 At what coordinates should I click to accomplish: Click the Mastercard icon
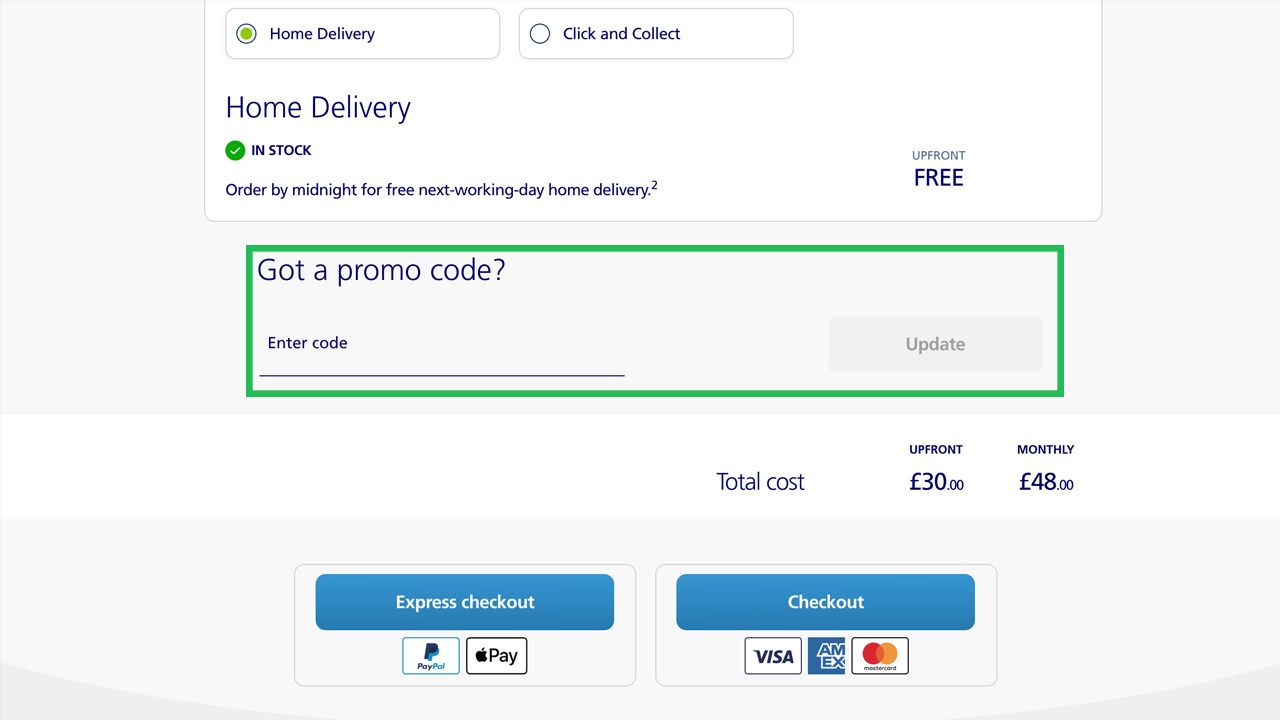click(x=880, y=656)
